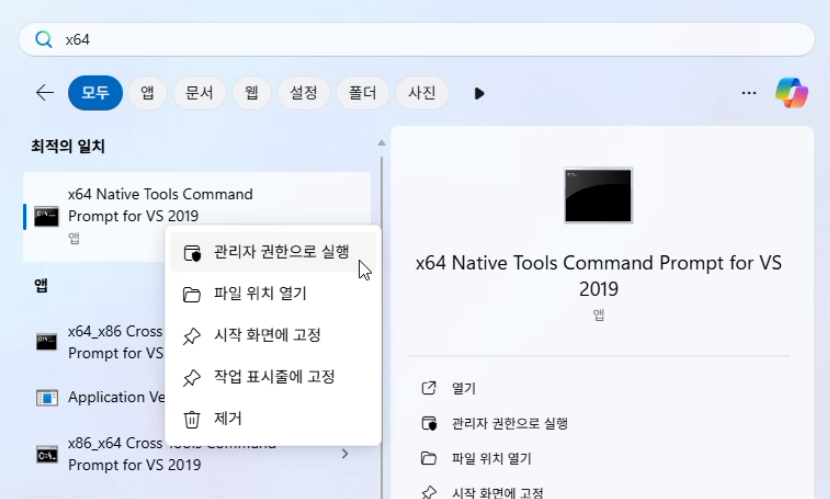The image size is (830, 499).
Task: Click the x64_x86 Cross Tools result icon
Action: (47, 342)
